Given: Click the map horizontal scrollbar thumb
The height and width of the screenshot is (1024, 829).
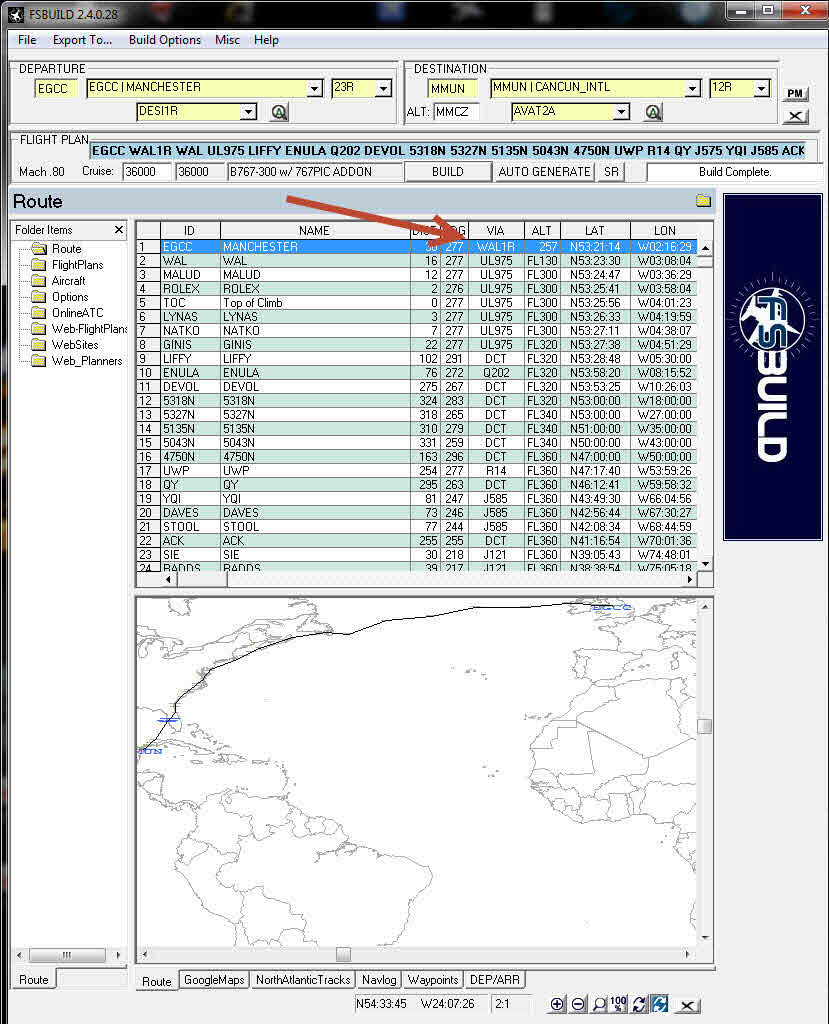Looking at the screenshot, I should click(344, 954).
